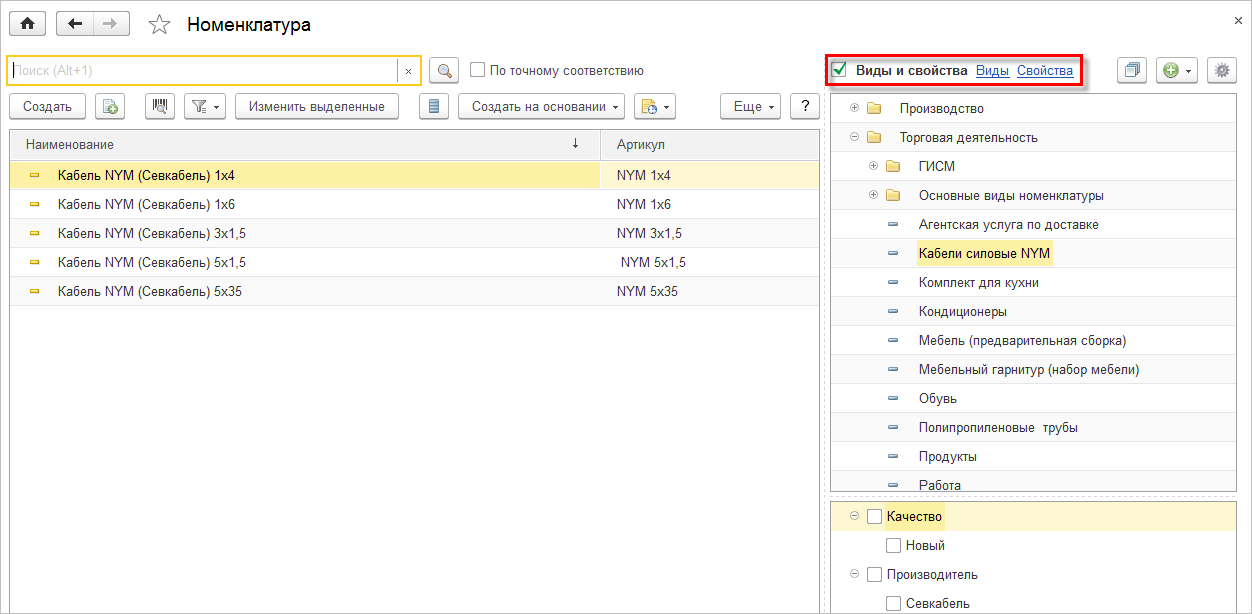
Task: Click the Home icon button
Action: 27,24
